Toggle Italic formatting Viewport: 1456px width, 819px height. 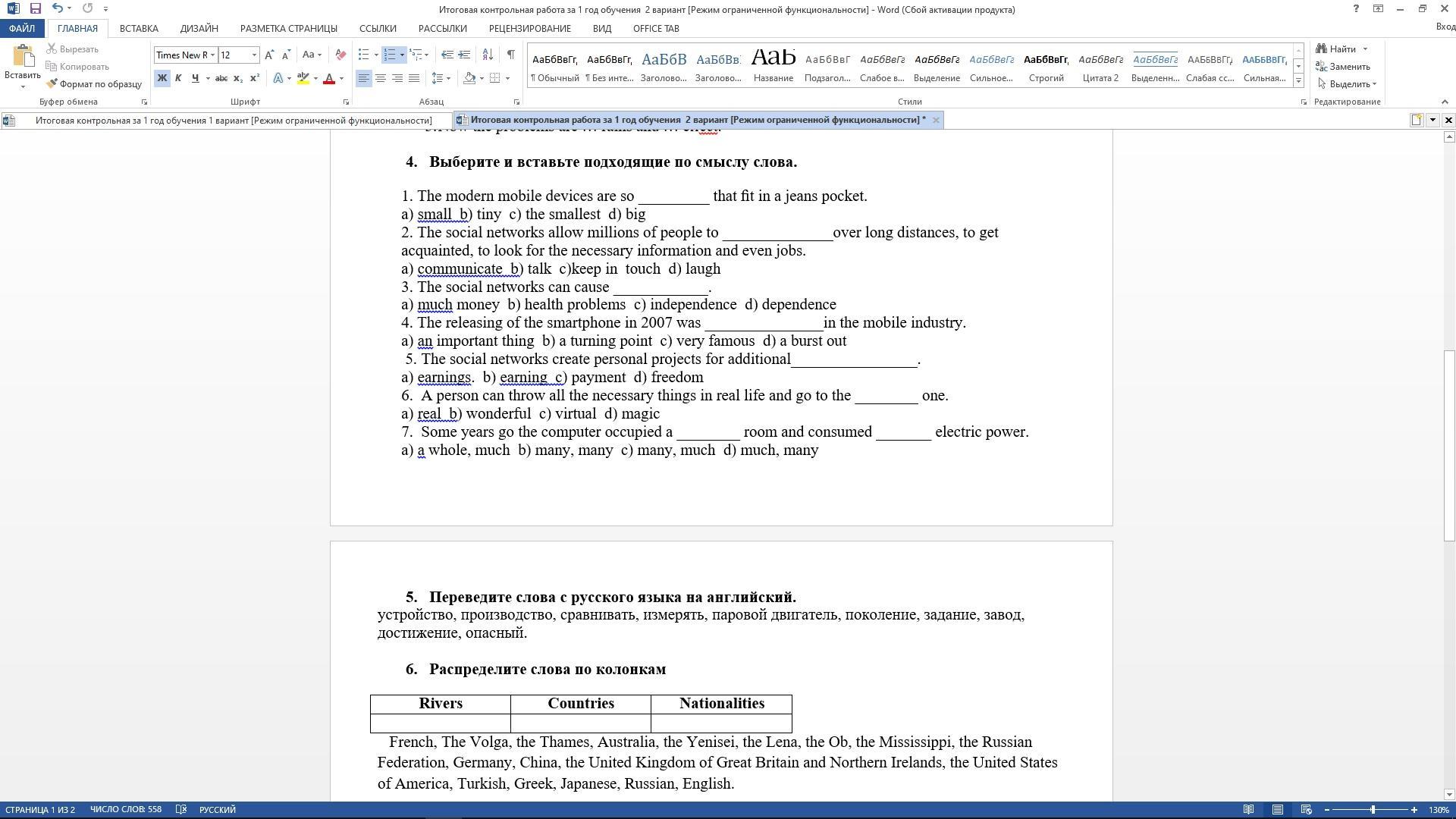[x=178, y=78]
